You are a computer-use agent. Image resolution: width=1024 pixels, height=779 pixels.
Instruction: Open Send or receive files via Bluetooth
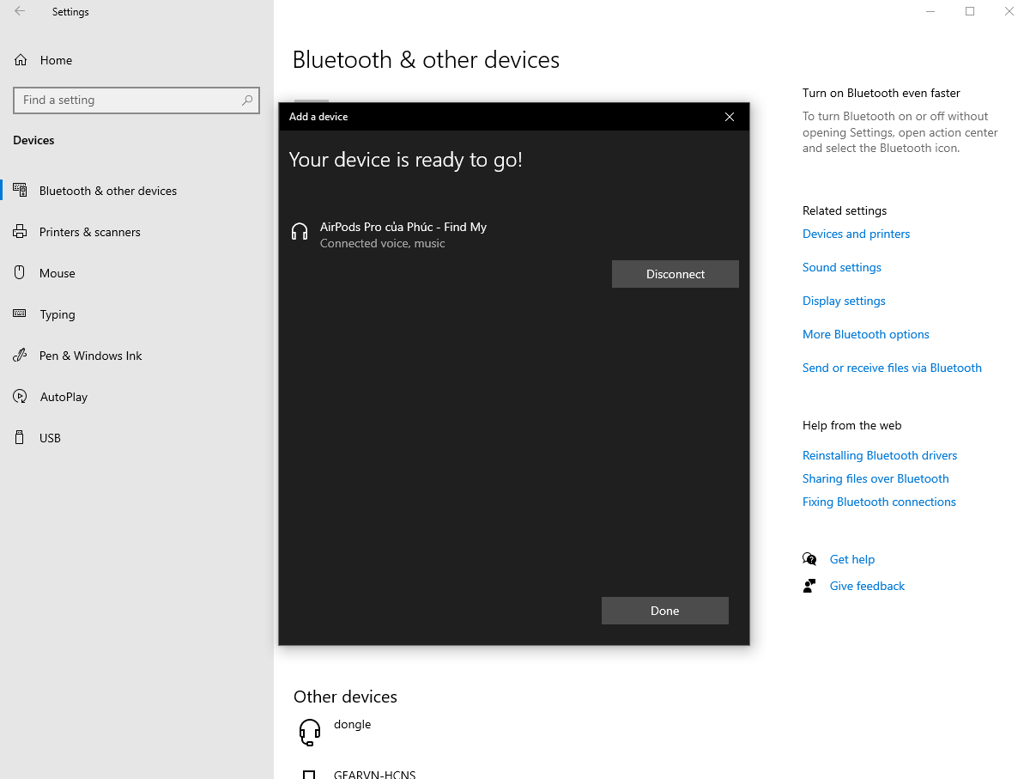tap(891, 368)
